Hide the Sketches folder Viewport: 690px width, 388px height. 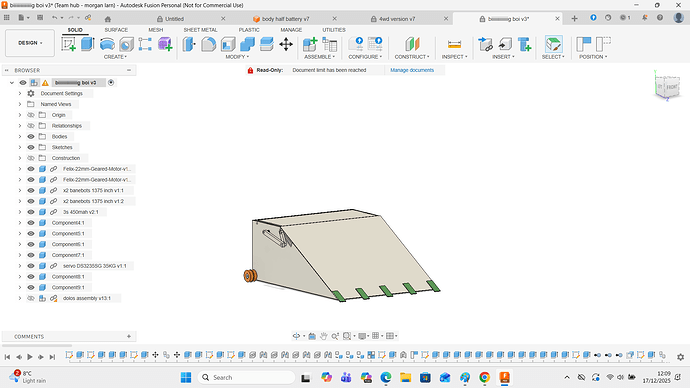31,147
